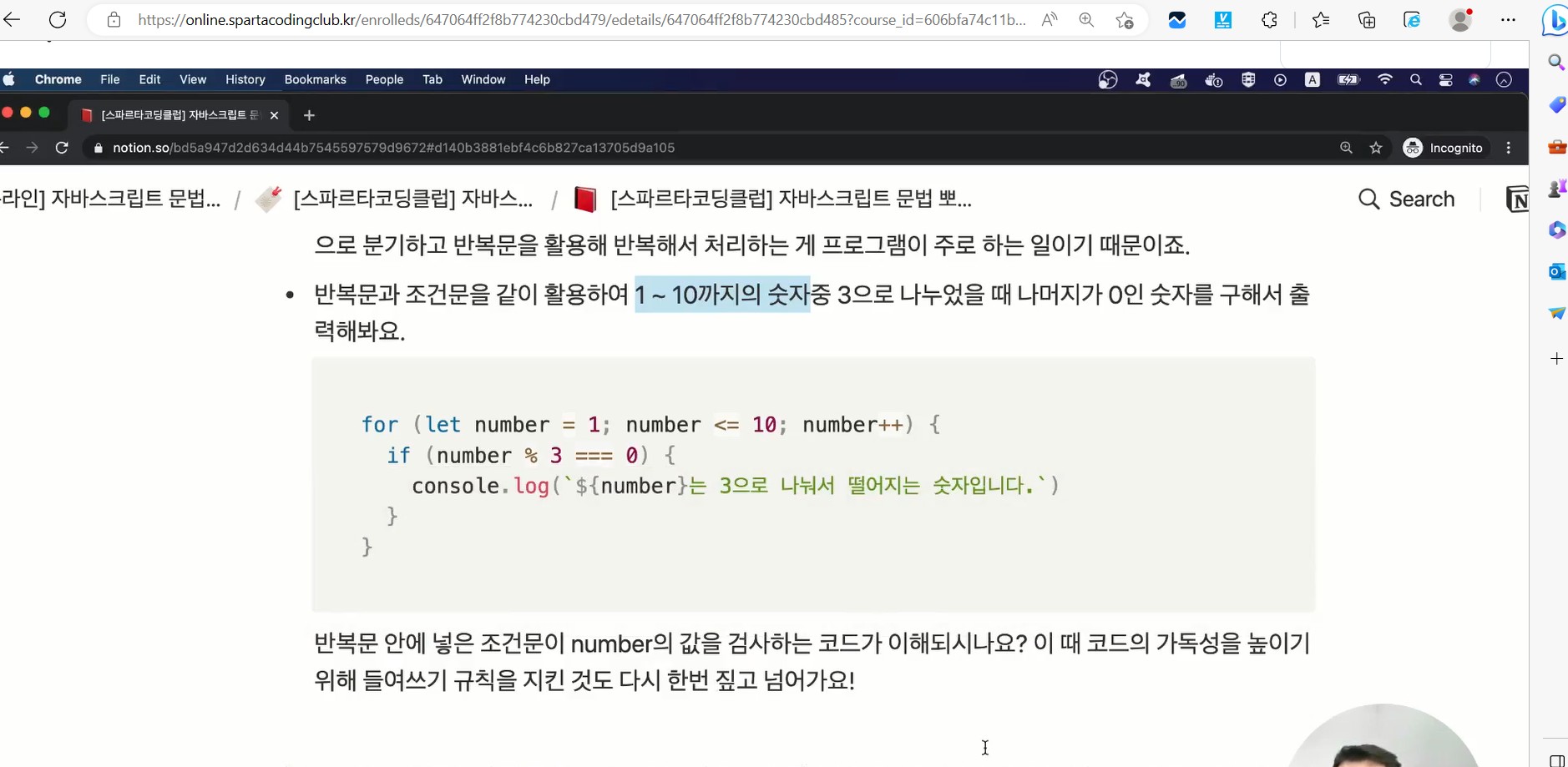Refresh the page in Edge
Image resolution: width=1568 pixels, height=767 pixels.
[57, 20]
